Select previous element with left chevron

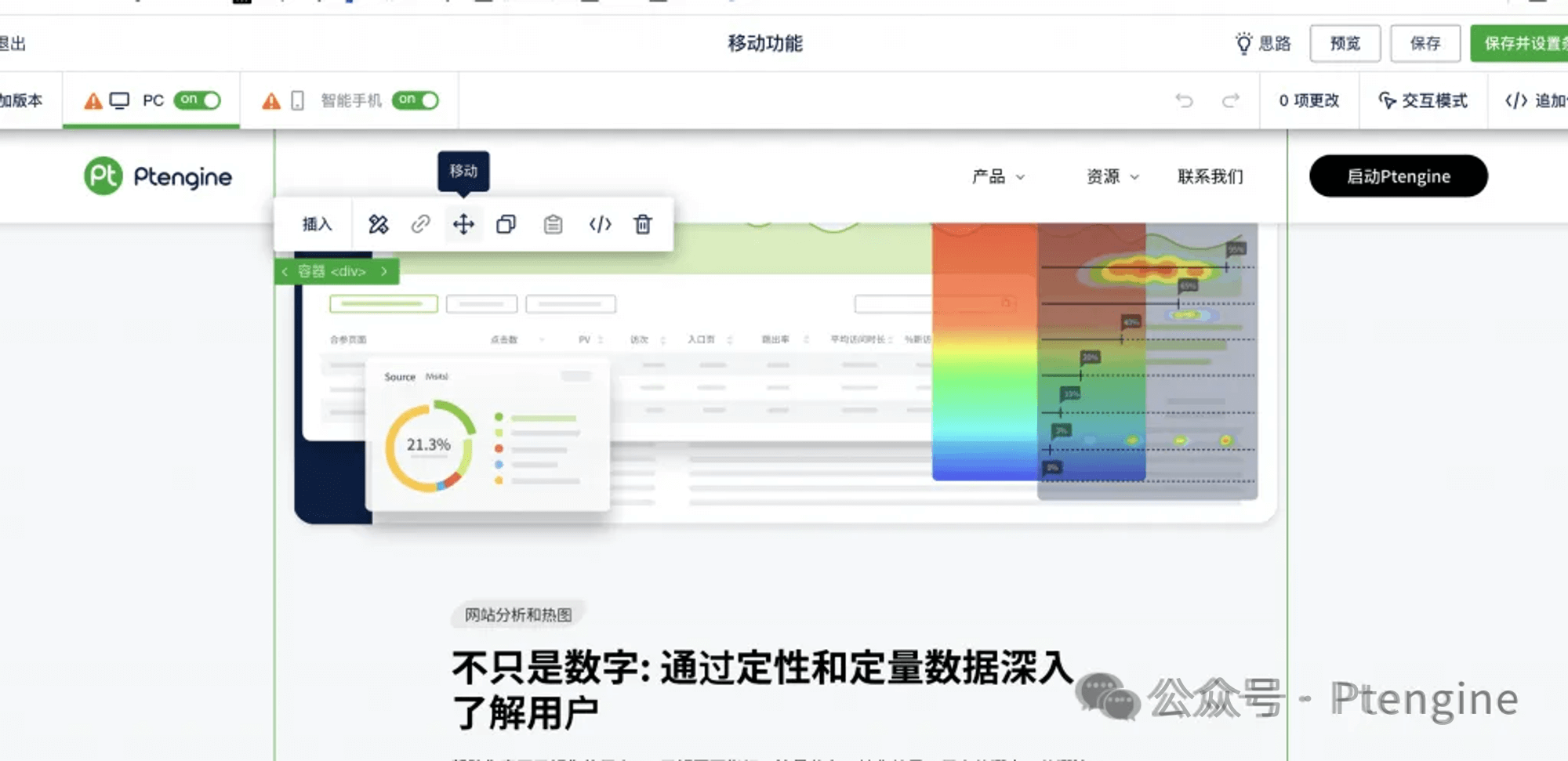[x=285, y=271]
